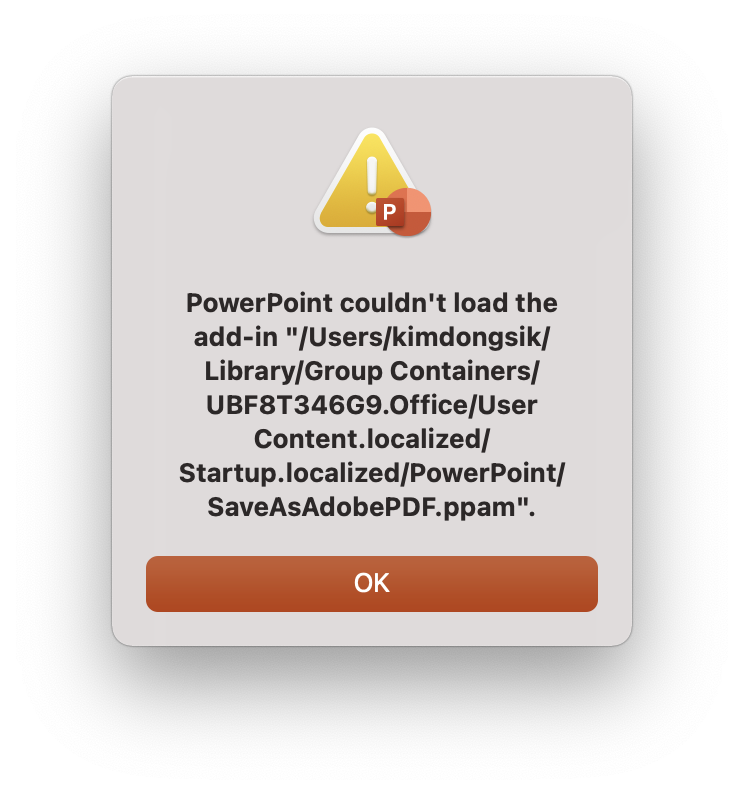744x794 pixels.
Task: Click the white letter P on the red square
Action: click(x=389, y=212)
